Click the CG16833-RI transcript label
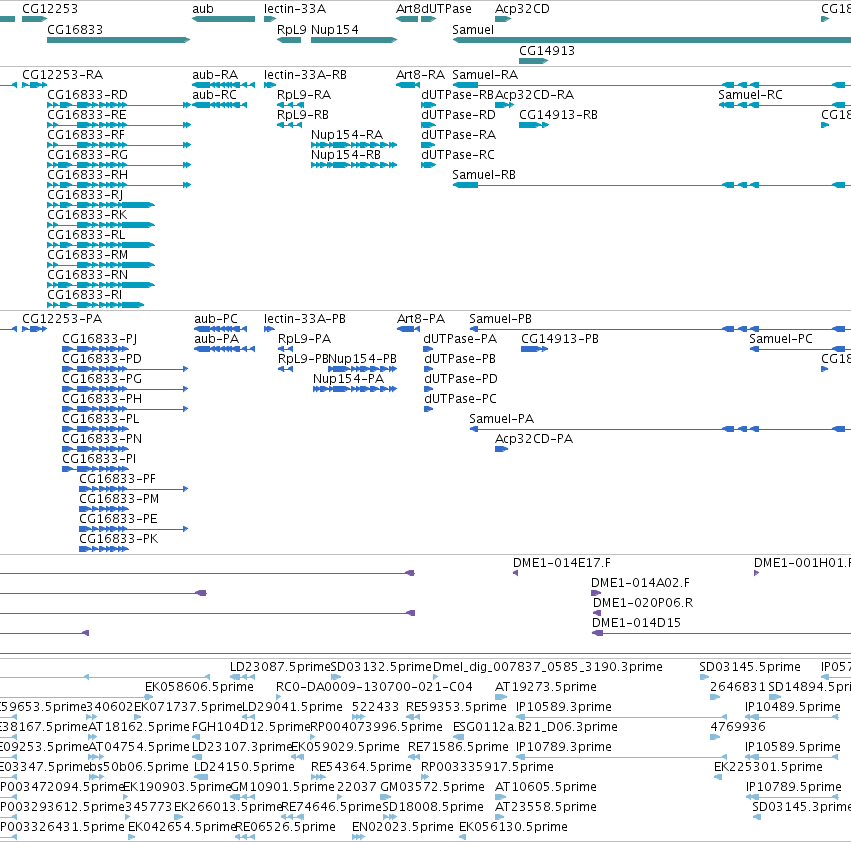 pyautogui.click(x=84, y=295)
